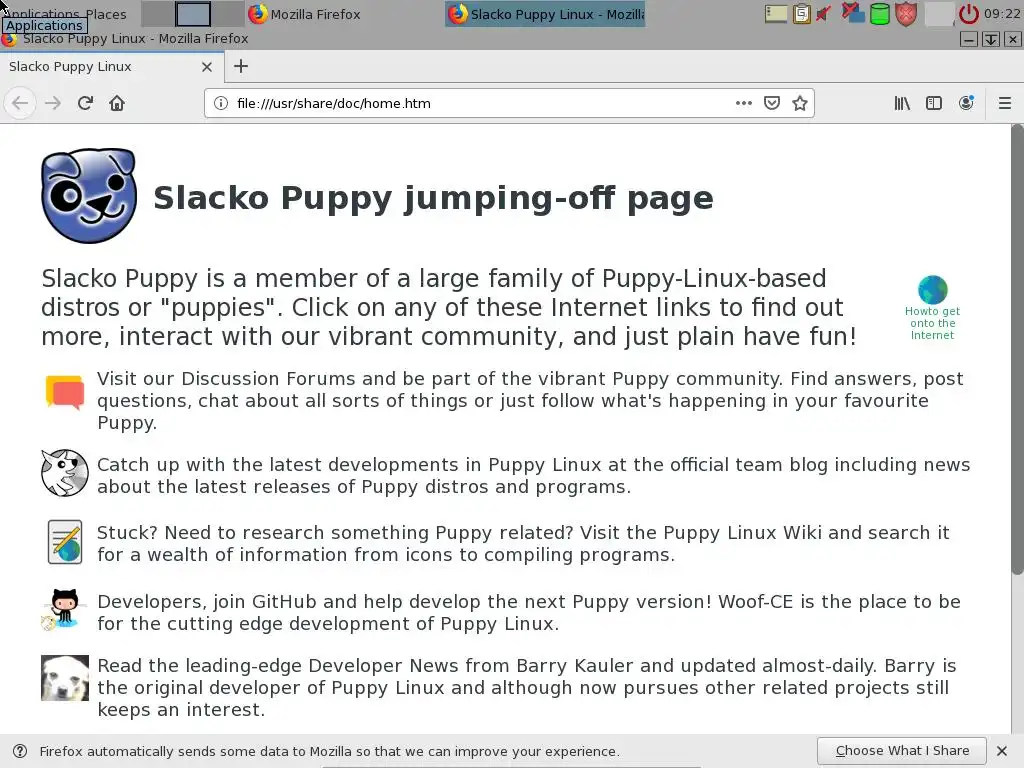
Task: Click the 09:22 clock in the panel
Action: click(x=1002, y=14)
